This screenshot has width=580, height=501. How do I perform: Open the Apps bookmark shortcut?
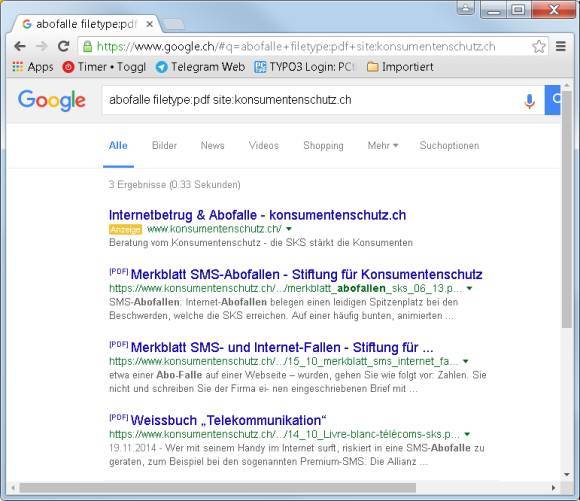pyautogui.click(x=33, y=67)
